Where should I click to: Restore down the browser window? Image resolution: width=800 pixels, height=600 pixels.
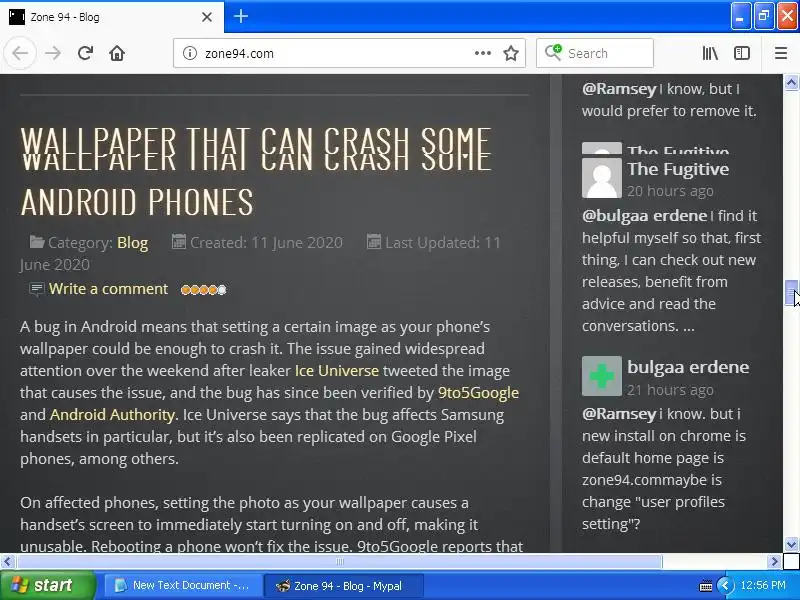(764, 16)
